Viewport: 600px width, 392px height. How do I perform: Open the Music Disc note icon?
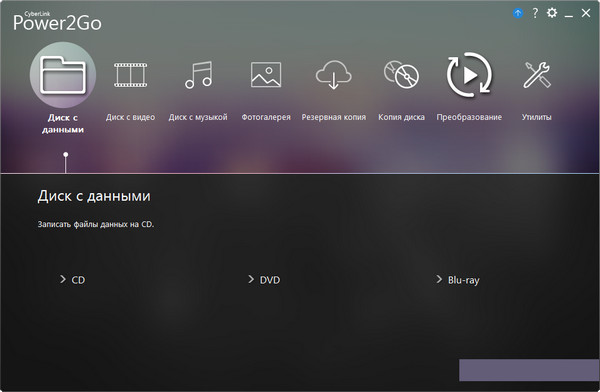click(198, 75)
